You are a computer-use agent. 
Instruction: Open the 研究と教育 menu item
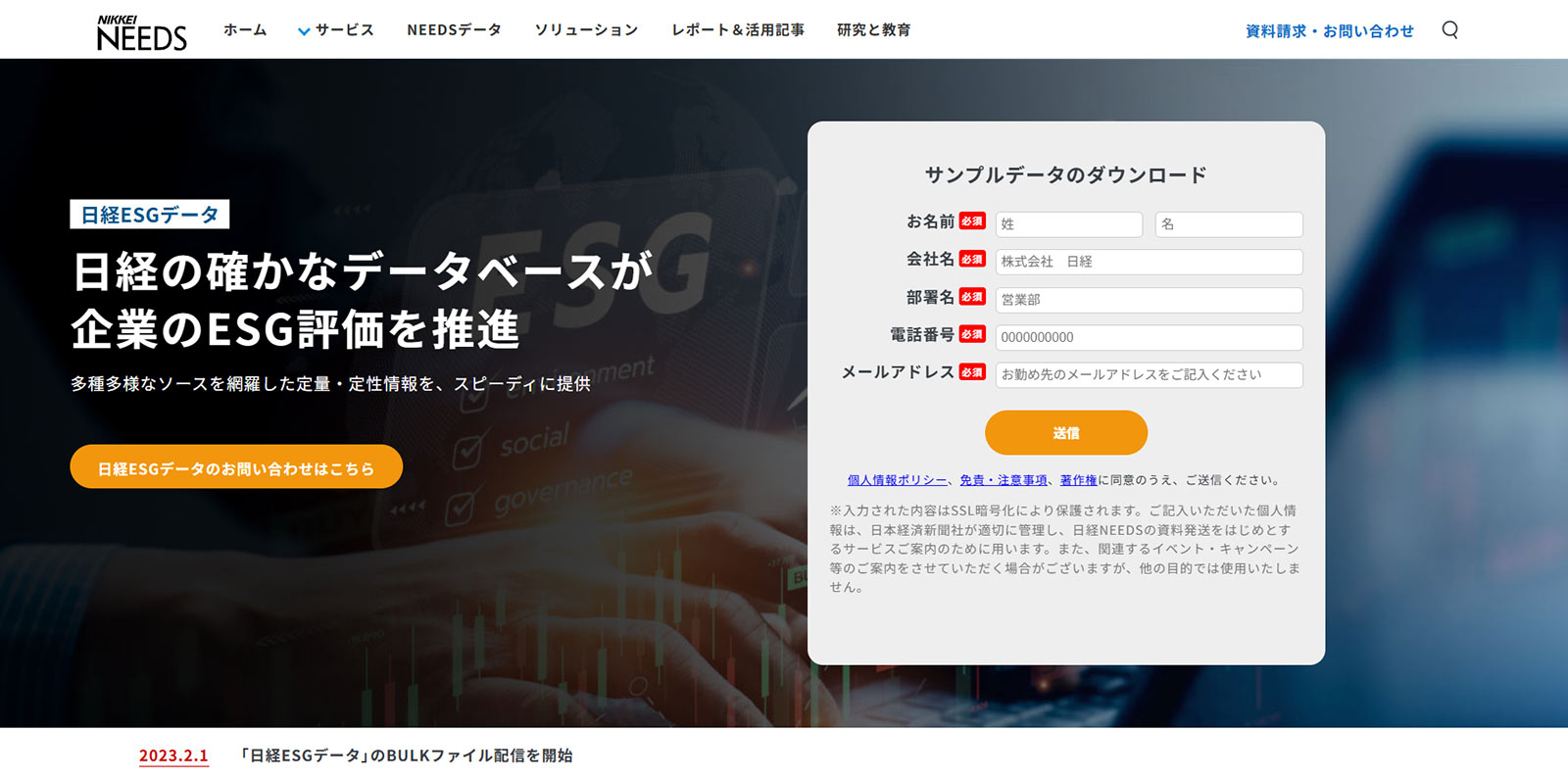(873, 30)
